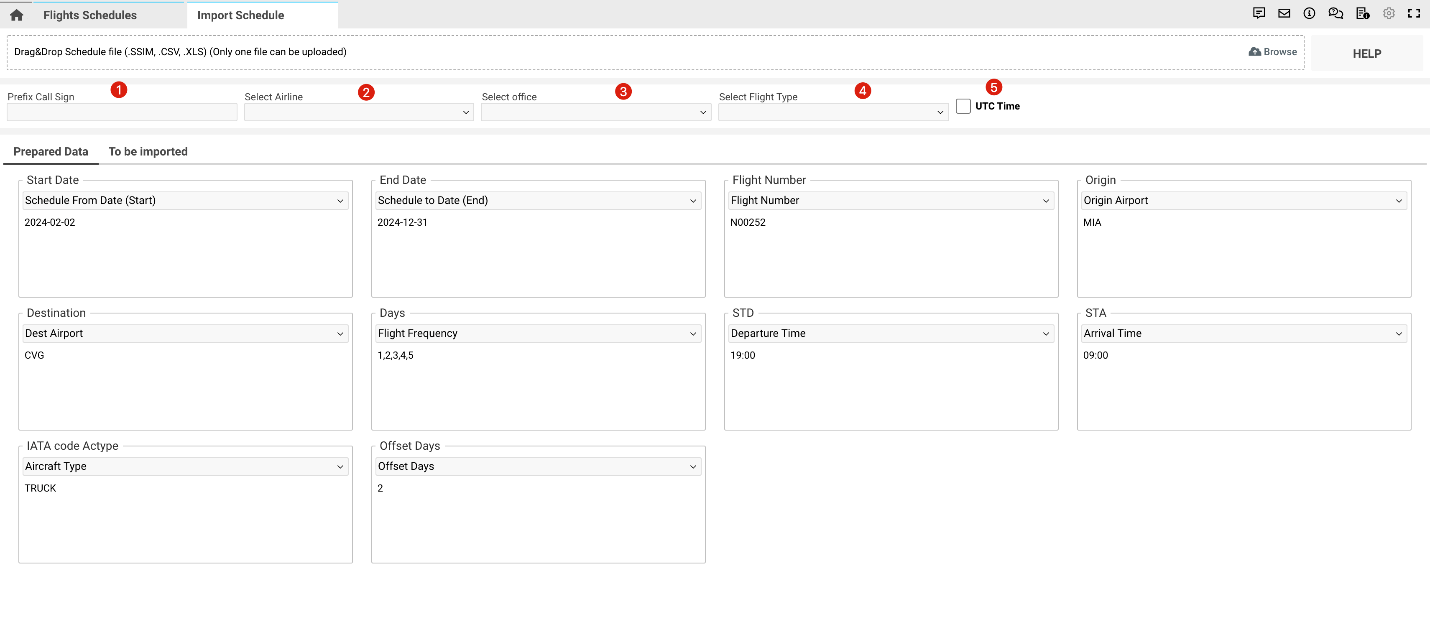Image resolution: width=1430 pixels, height=622 pixels.
Task: Open the settings gear icon
Action: click(1388, 14)
